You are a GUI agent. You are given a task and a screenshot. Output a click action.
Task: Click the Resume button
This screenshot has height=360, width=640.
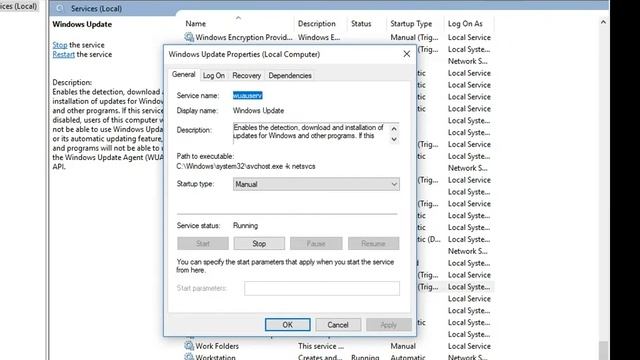pyautogui.click(x=373, y=244)
